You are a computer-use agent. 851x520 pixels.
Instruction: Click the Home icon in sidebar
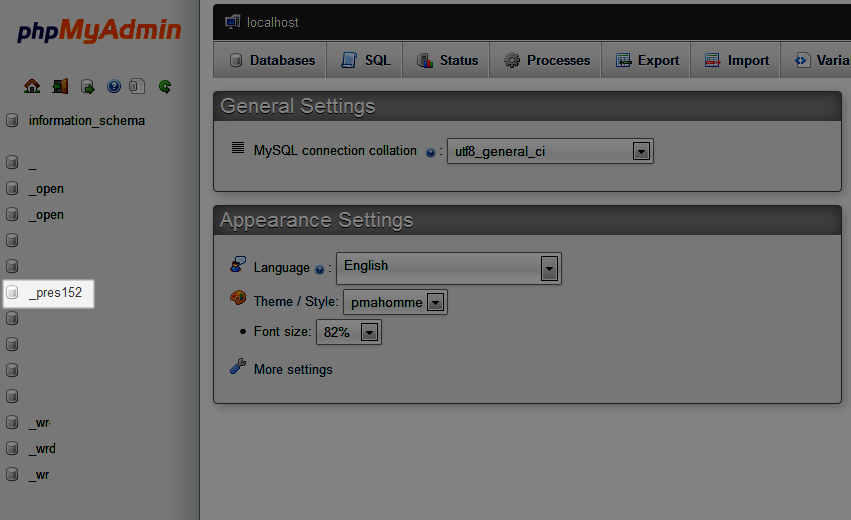pos(32,87)
